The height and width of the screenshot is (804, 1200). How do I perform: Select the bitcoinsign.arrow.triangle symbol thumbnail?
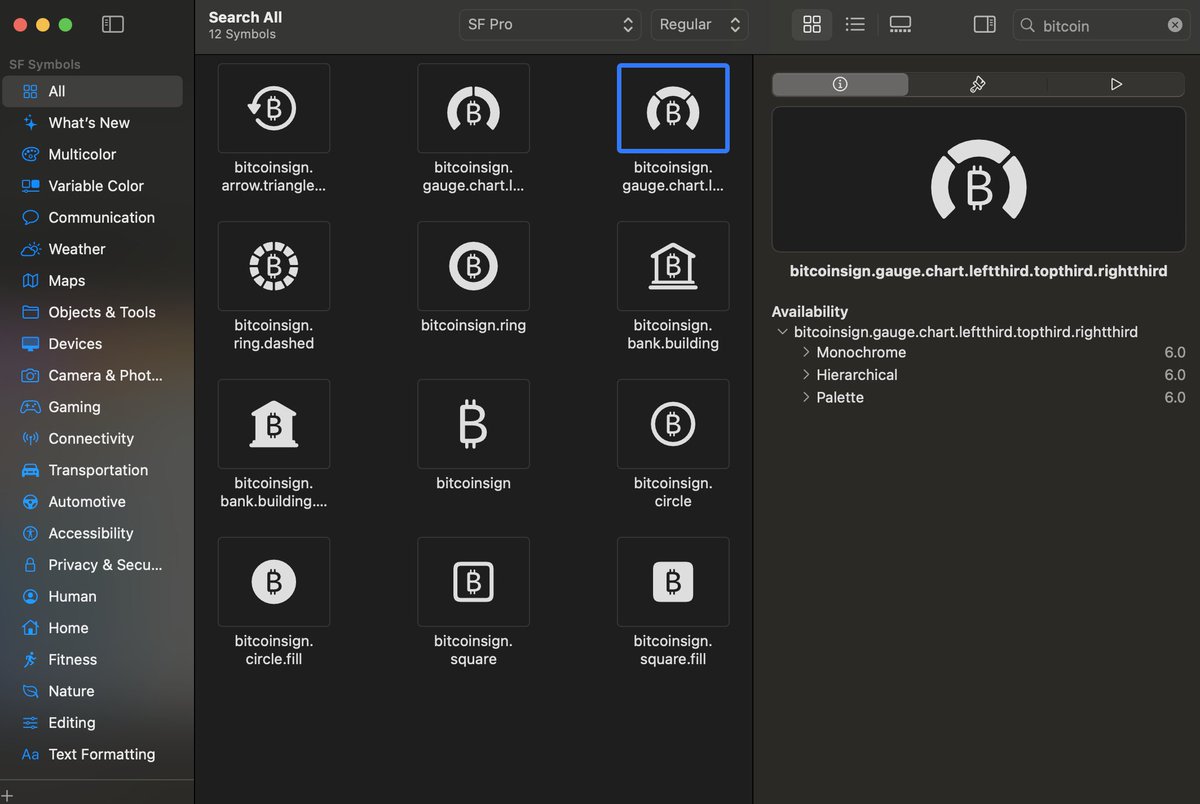pyautogui.click(x=273, y=108)
